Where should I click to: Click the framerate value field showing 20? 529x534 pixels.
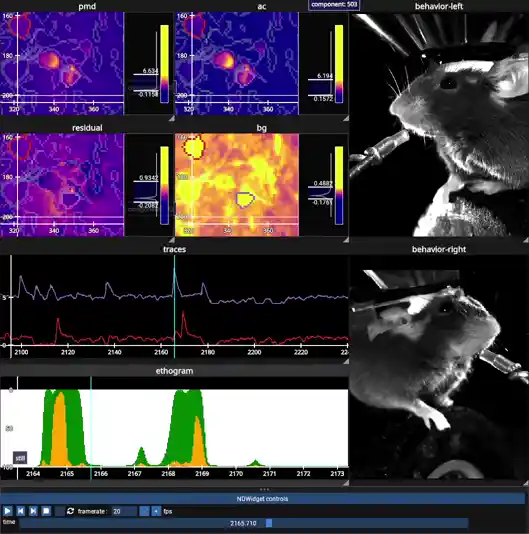(x=124, y=511)
